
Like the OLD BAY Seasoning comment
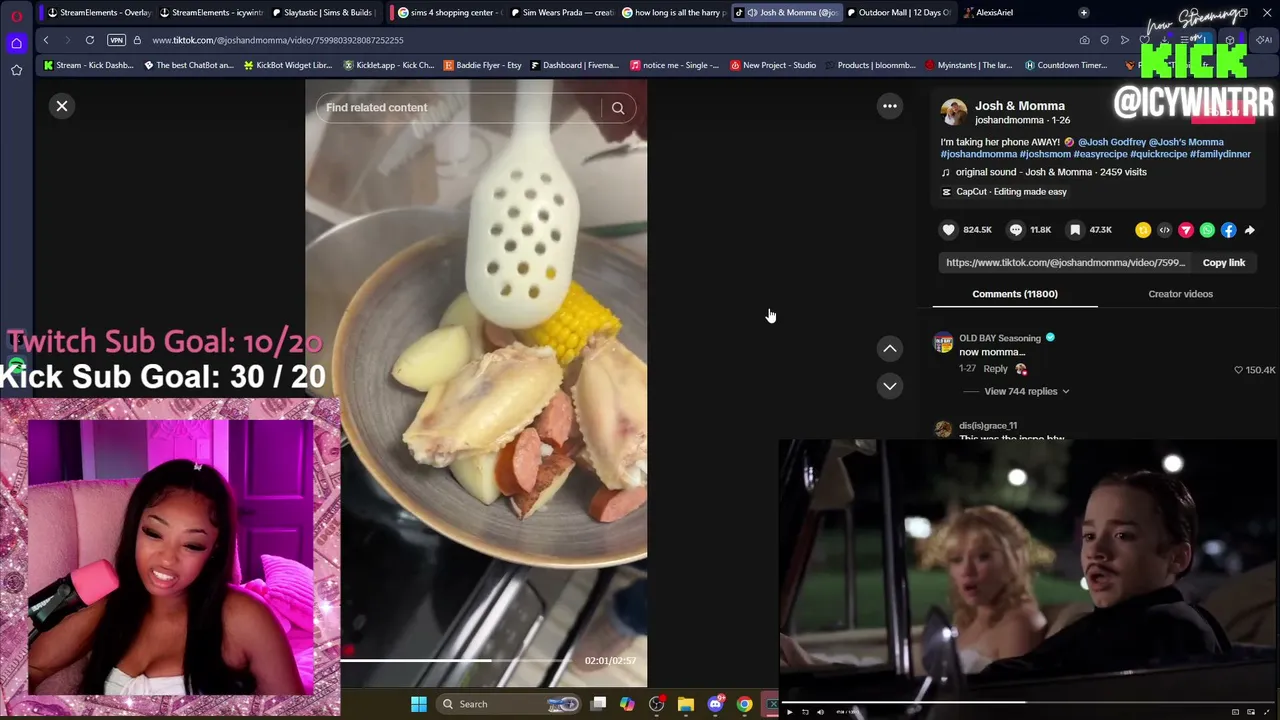coord(1238,370)
